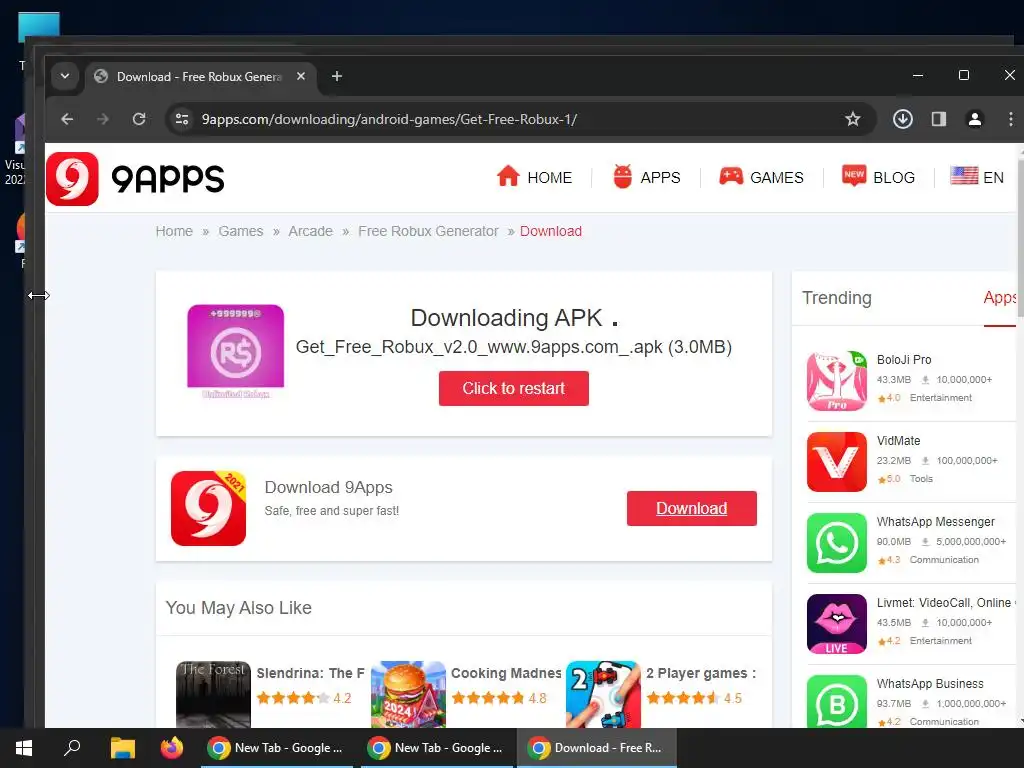The image size is (1024, 768).
Task: Open Slendrina The Forest thumbnail
Action: 213,694
